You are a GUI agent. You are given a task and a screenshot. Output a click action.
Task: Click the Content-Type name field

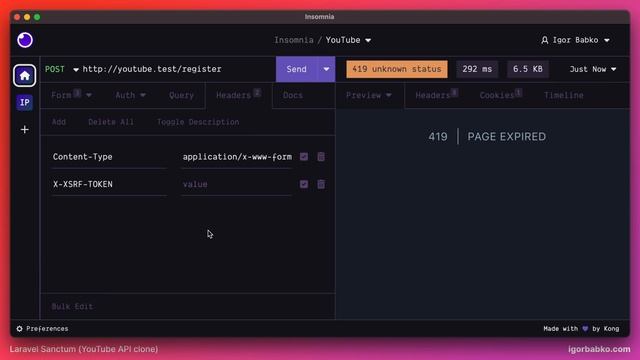pyautogui.click(x=109, y=157)
